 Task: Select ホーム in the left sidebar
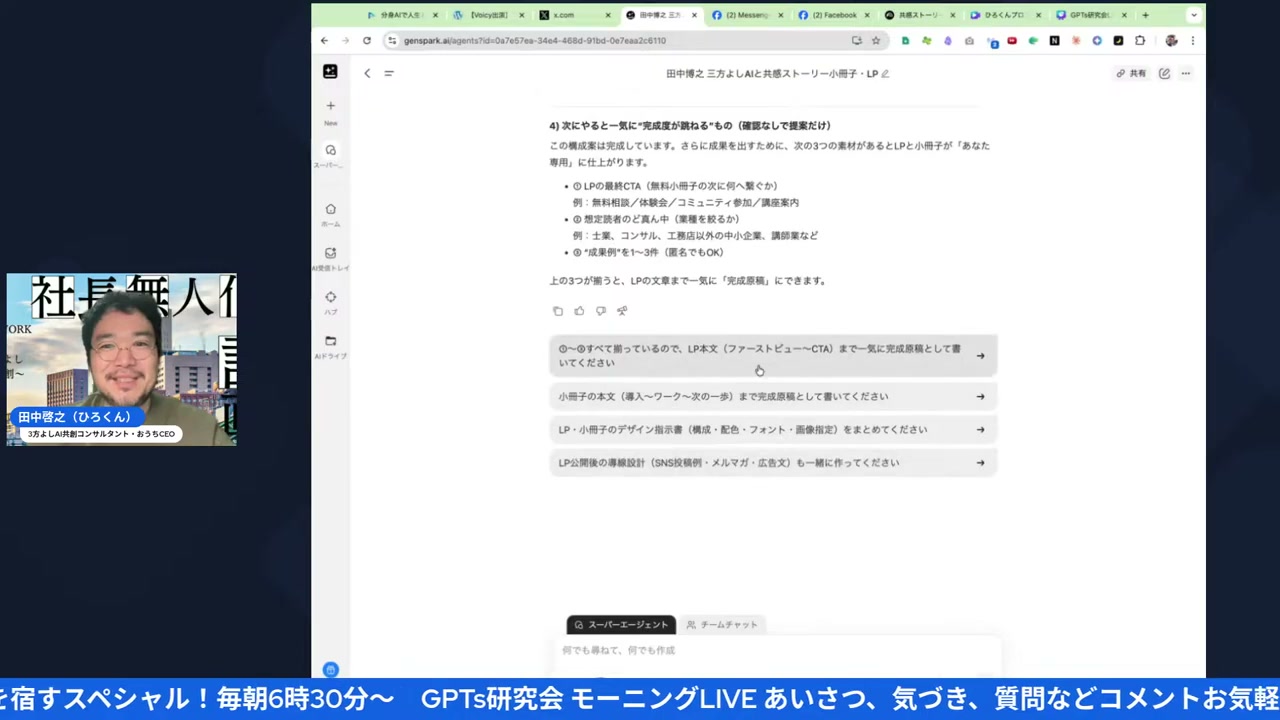point(330,208)
